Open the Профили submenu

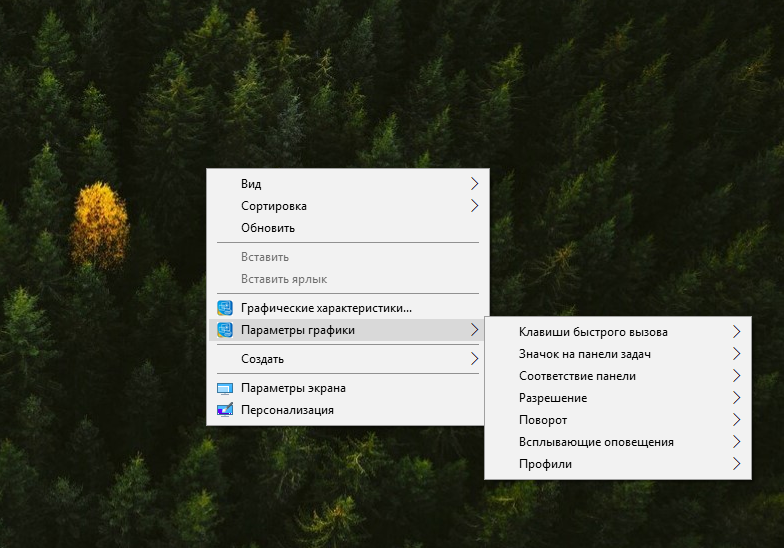tap(545, 464)
